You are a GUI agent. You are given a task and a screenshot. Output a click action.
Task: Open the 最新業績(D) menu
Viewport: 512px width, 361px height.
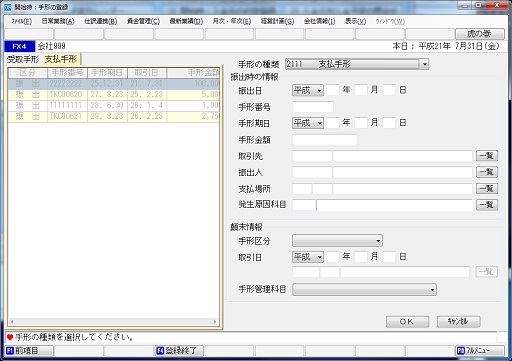pos(186,21)
